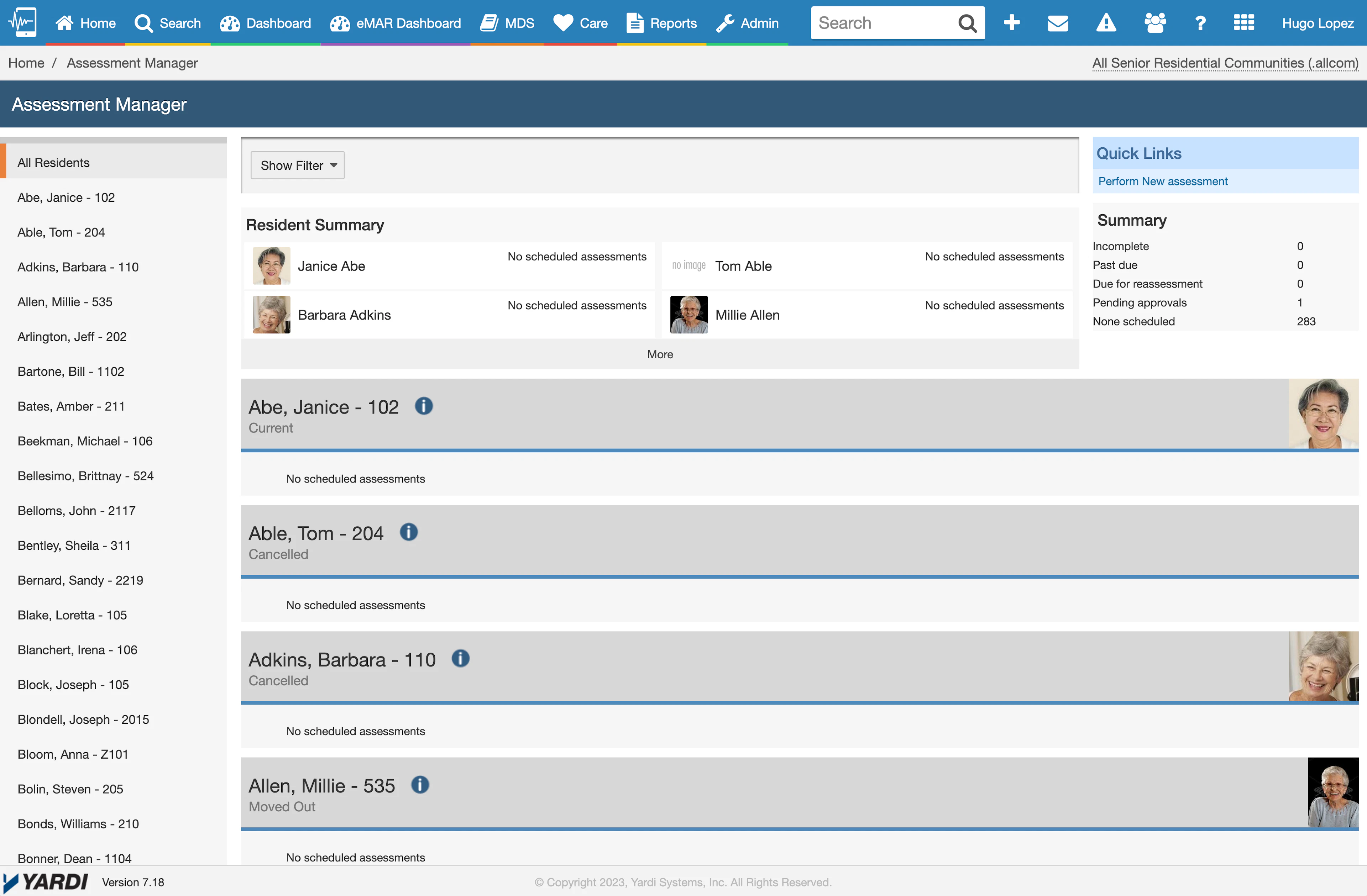Select resident Bartone, Bill - 1102

(x=70, y=371)
